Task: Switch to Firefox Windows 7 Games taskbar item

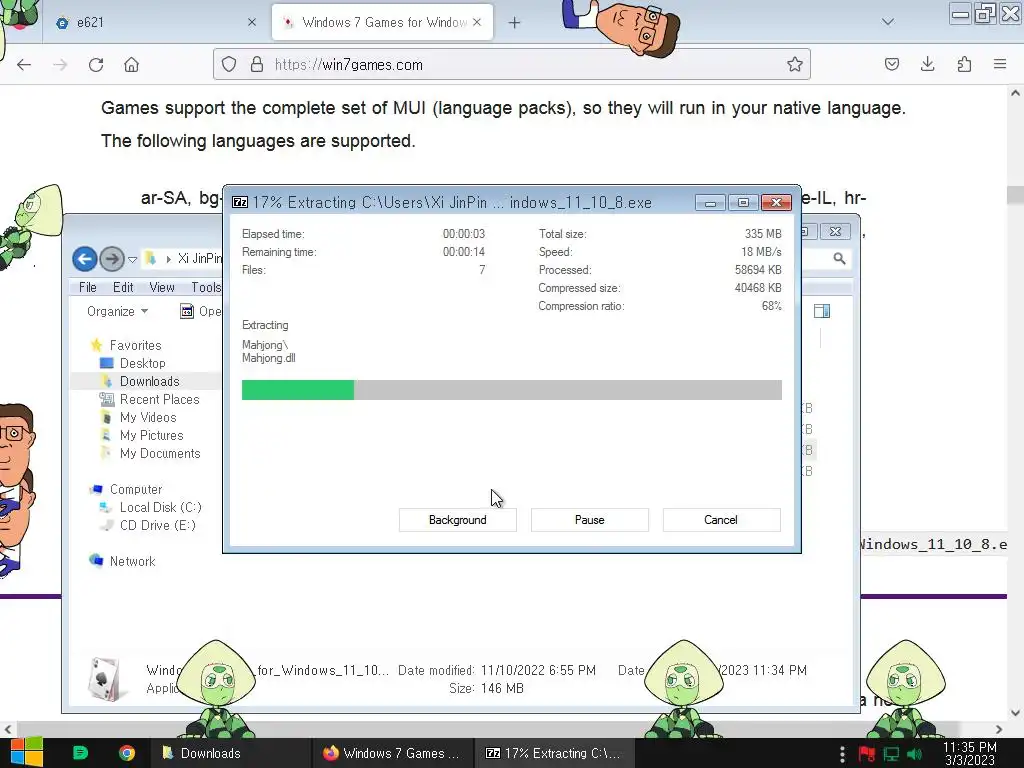Action: pyautogui.click(x=392, y=753)
